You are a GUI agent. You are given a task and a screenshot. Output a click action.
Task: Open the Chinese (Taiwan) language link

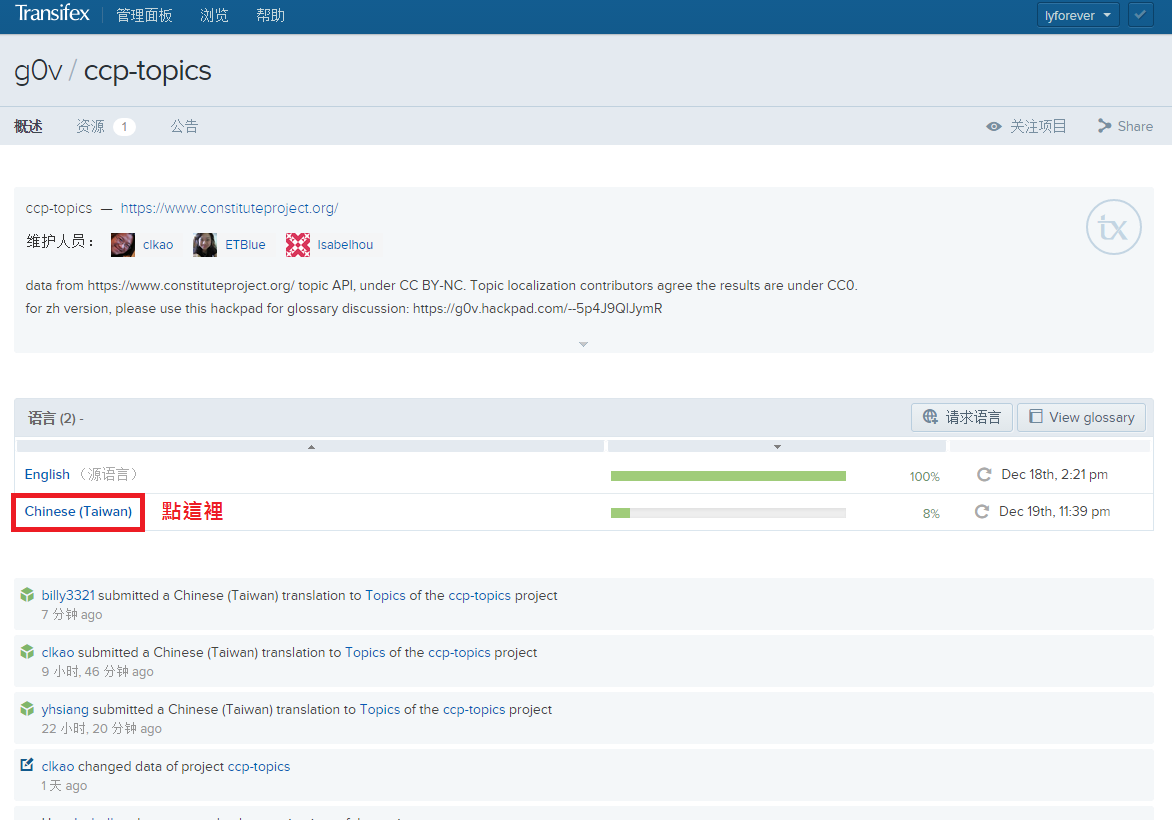pyautogui.click(x=78, y=512)
